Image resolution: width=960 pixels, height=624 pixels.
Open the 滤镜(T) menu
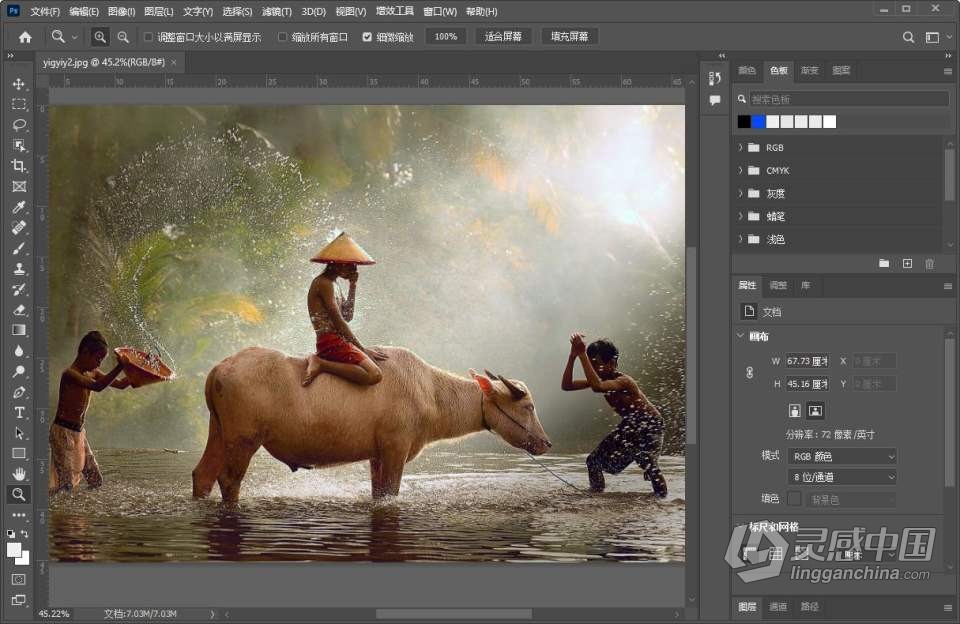[x=277, y=12]
